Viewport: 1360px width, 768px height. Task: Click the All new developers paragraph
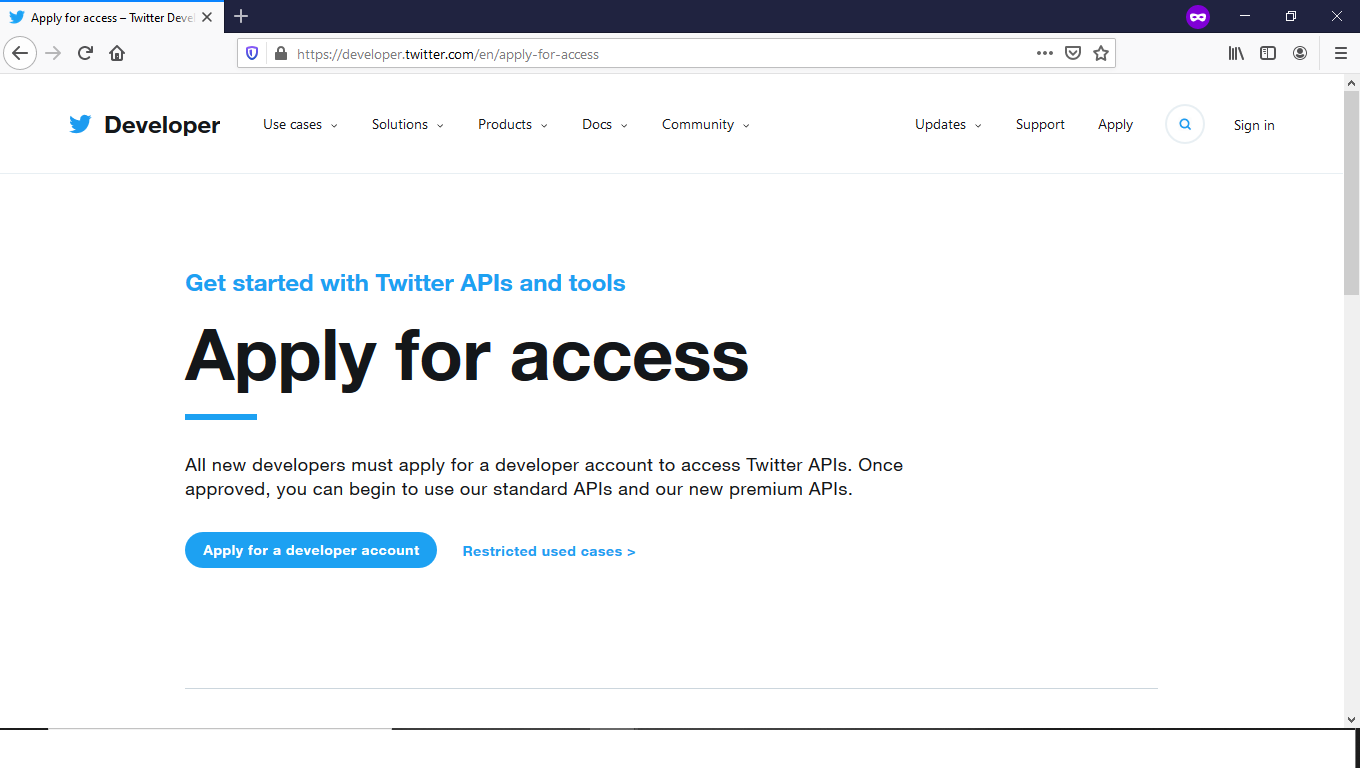544,477
